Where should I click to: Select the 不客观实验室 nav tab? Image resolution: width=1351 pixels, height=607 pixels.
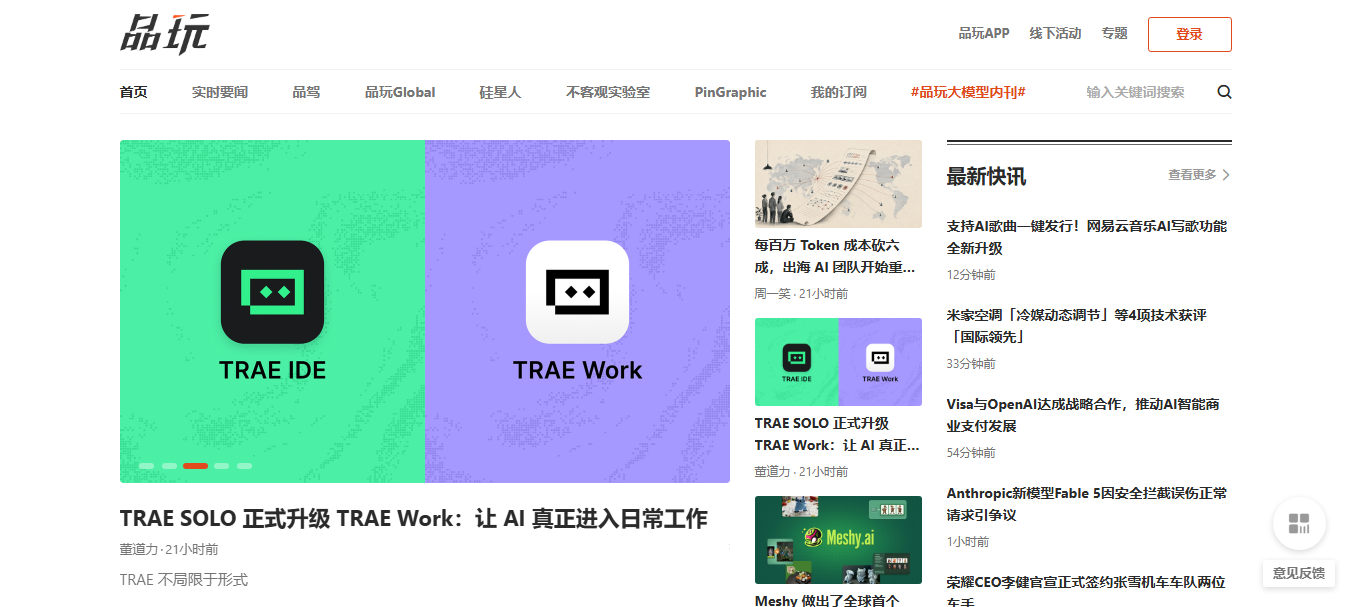[x=608, y=92]
